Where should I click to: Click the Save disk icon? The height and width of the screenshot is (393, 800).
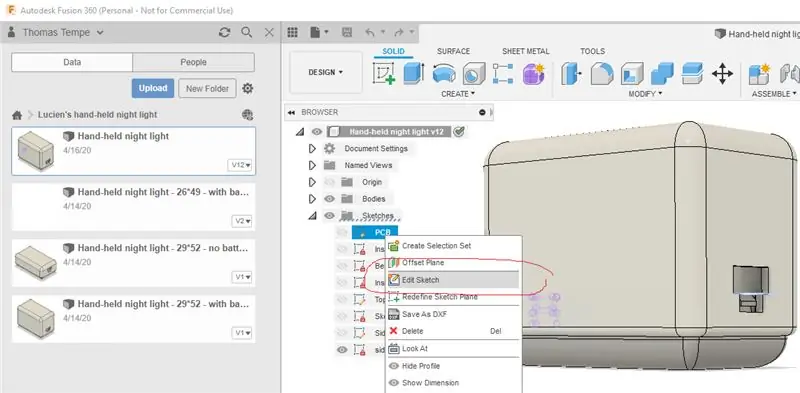tap(347, 32)
